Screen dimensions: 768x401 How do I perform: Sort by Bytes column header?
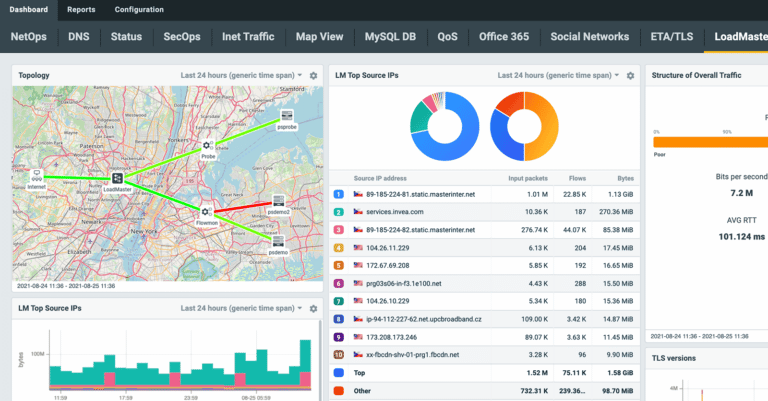click(625, 178)
